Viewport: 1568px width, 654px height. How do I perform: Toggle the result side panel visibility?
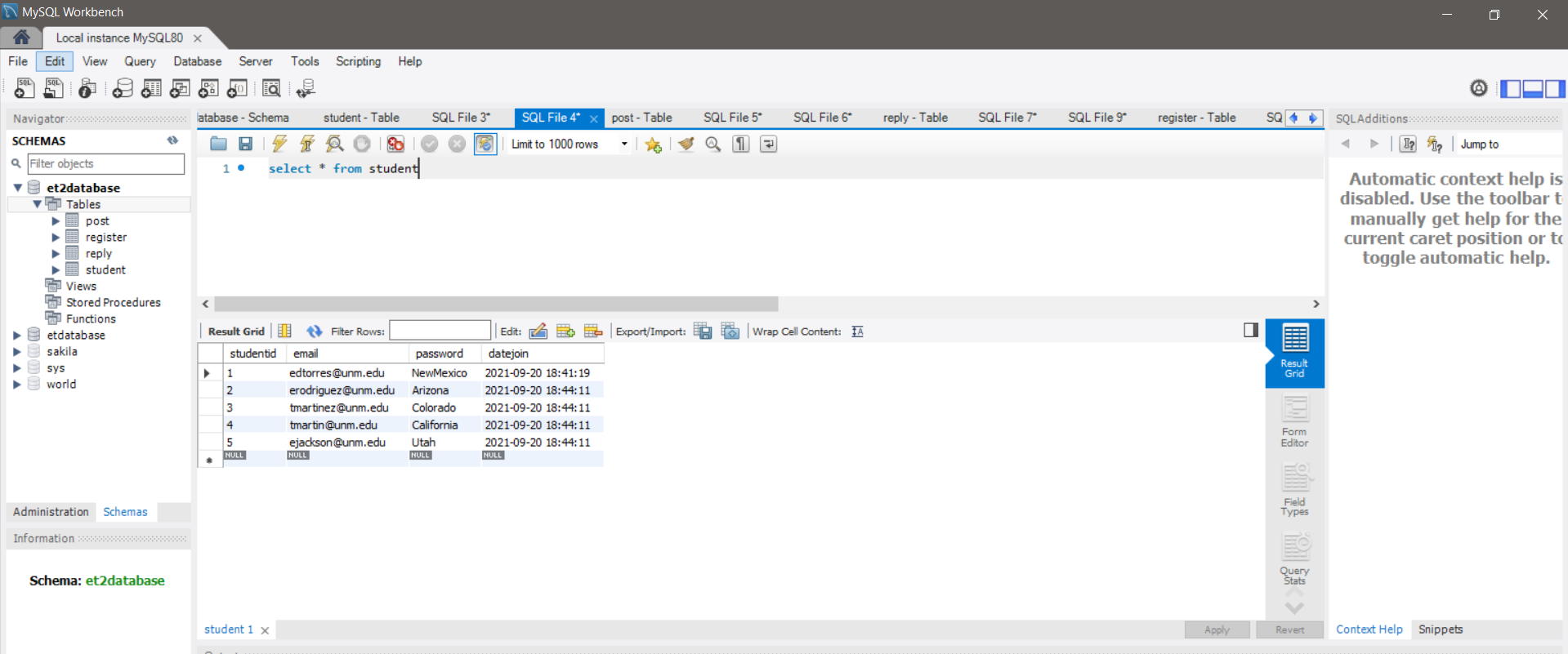(x=1251, y=330)
